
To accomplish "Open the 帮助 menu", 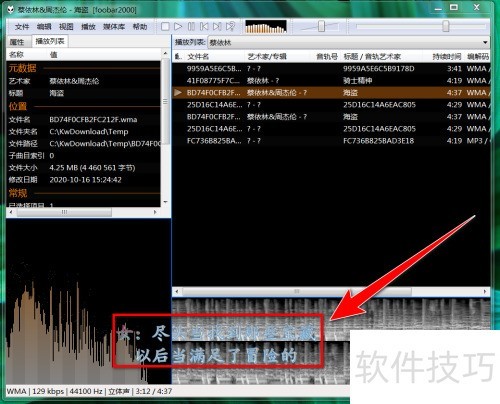I will point(140,27).
